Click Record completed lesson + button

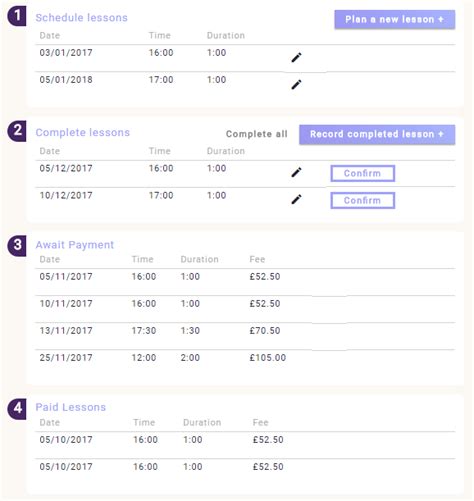(377, 134)
